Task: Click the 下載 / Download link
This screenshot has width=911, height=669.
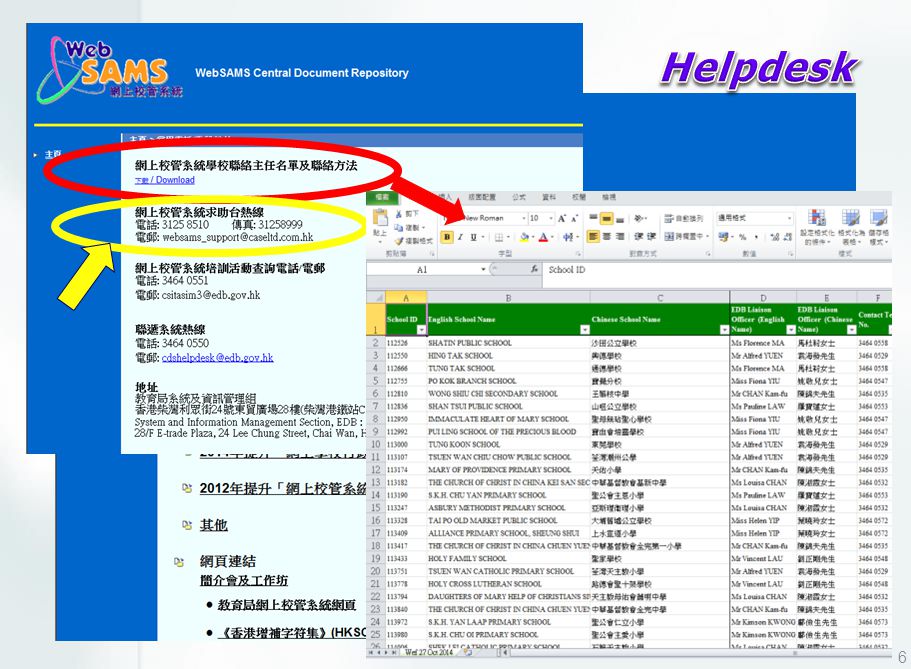Action: tap(165, 180)
